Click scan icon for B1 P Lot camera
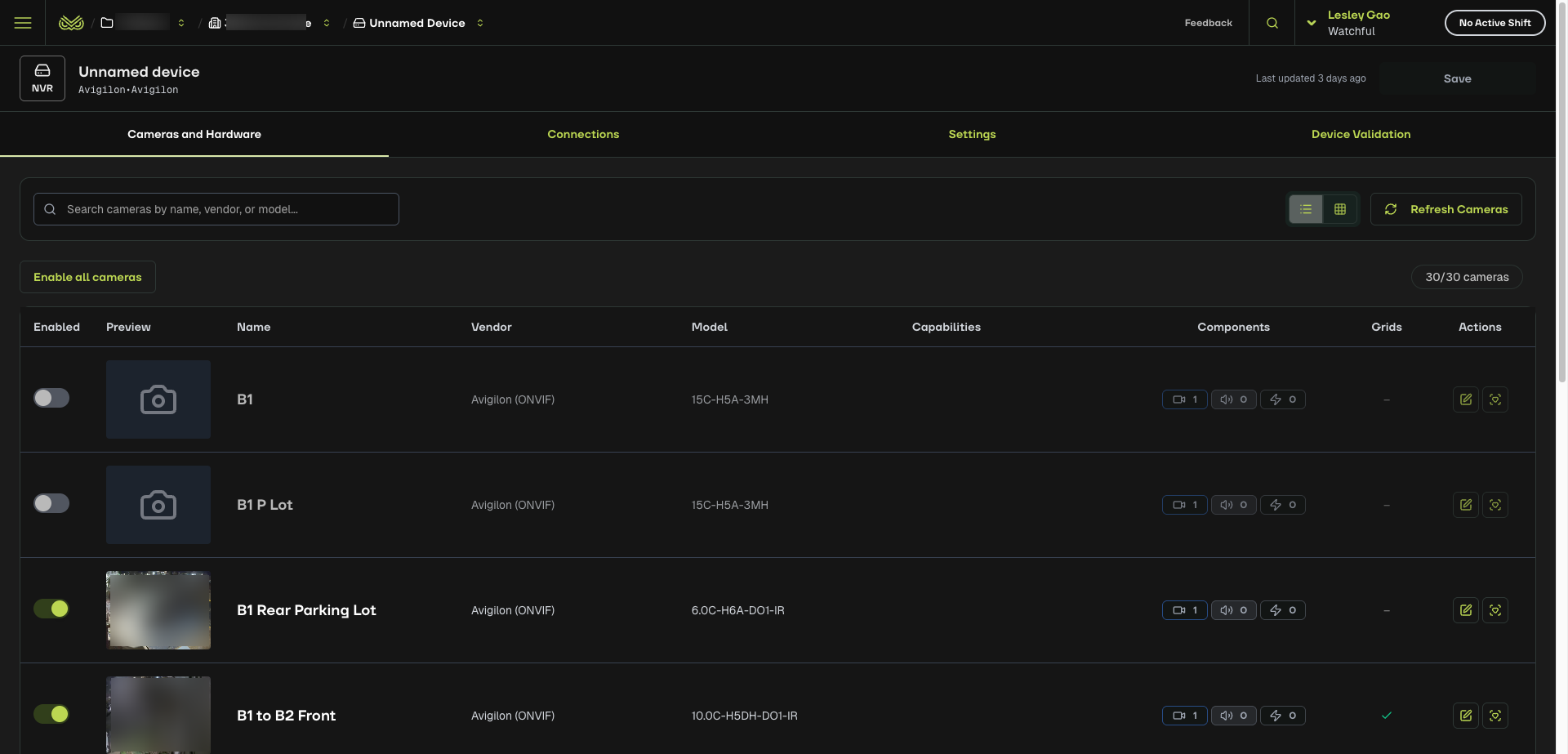Image resolution: width=1568 pixels, height=754 pixels. click(1494, 505)
